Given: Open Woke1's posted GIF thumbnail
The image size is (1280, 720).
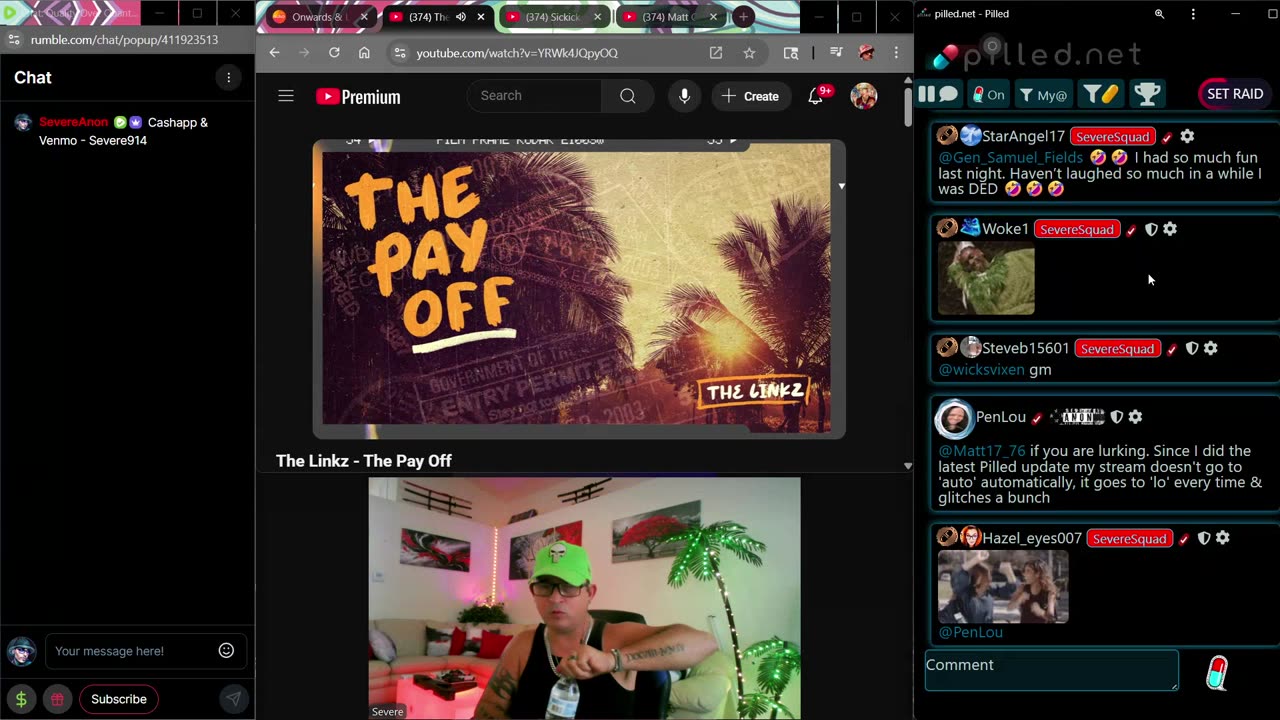Looking at the screenshot, I should pos(986,279).
